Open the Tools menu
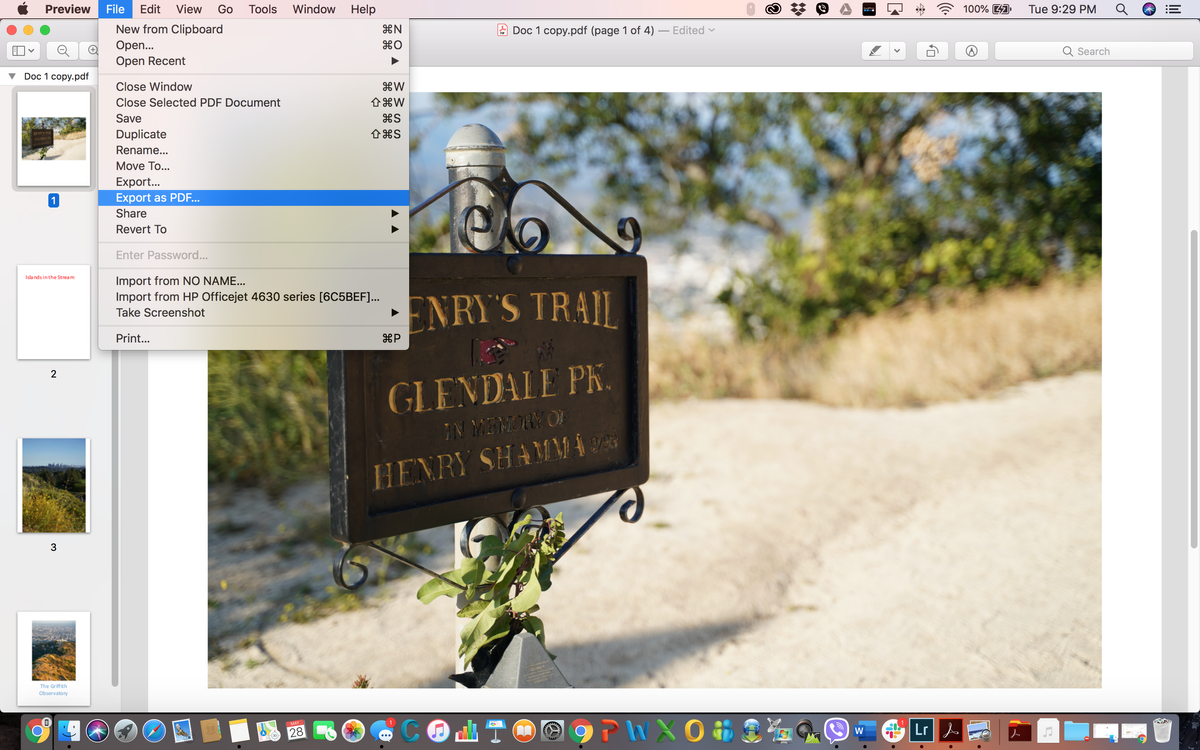 pos(263,9)
